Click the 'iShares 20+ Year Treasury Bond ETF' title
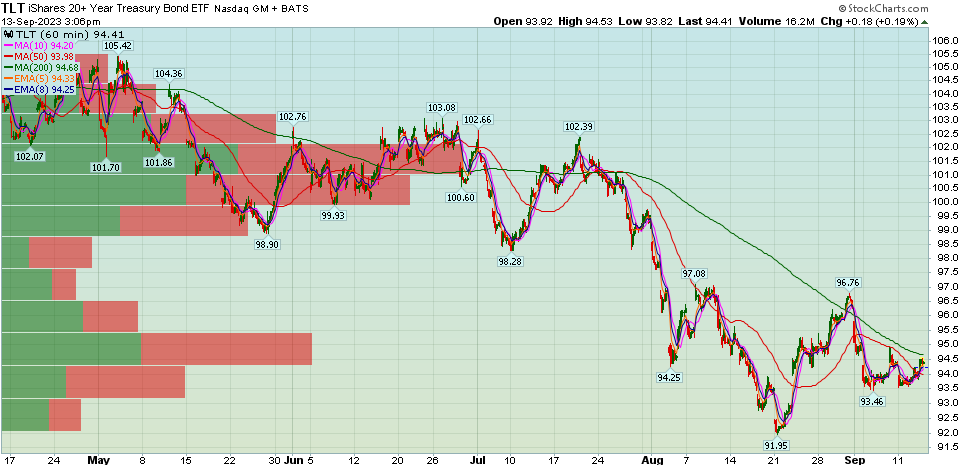 (x=119, y=9)
